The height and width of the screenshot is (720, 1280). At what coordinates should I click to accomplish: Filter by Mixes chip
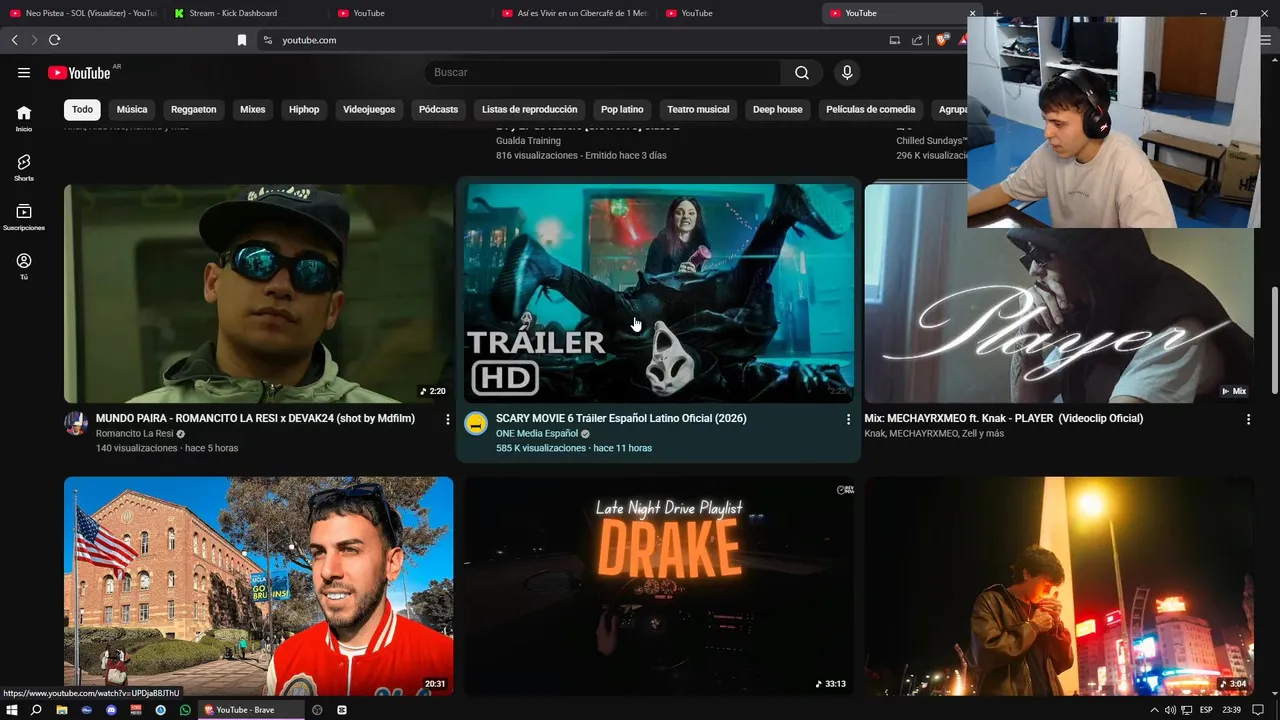click(253, 109)
